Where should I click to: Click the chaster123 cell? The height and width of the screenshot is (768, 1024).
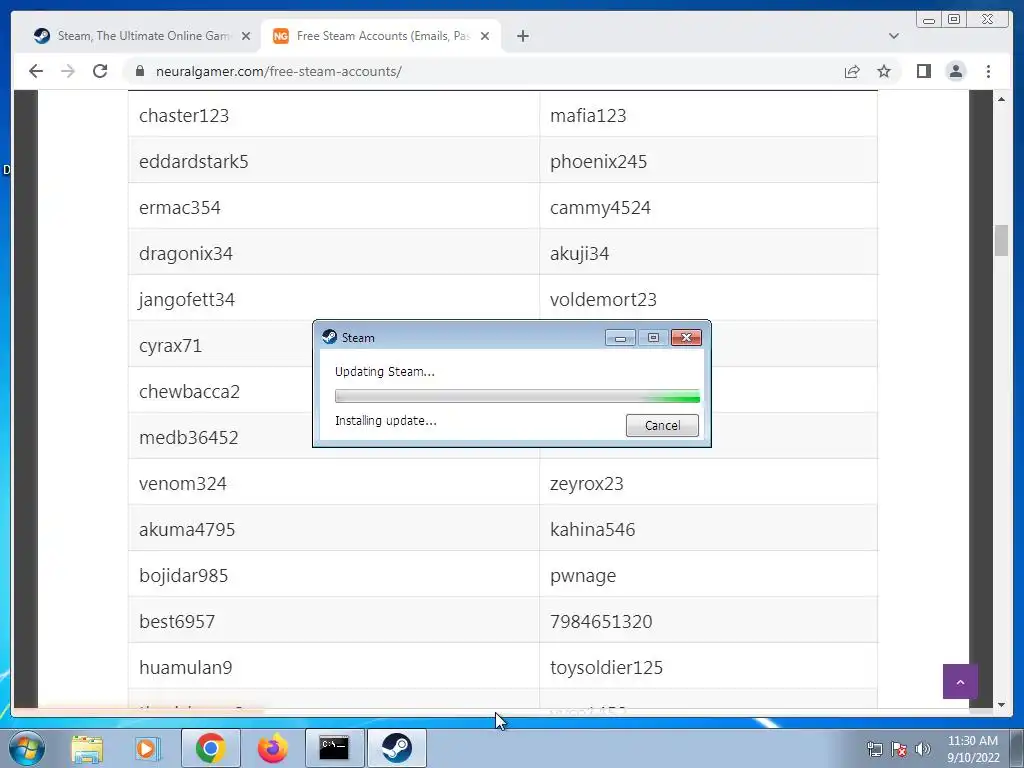click(334, 114)
